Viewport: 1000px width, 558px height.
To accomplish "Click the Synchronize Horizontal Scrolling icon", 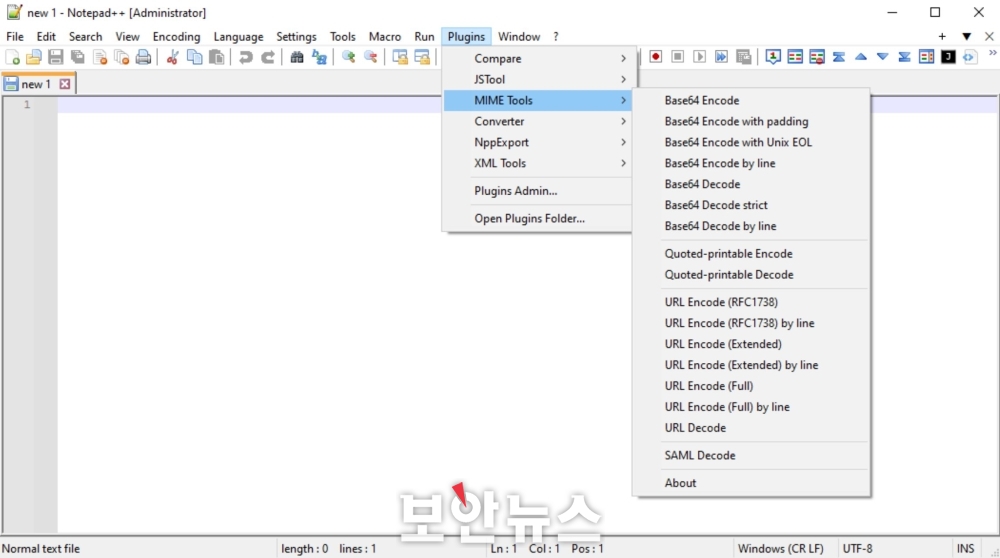I will click(x=422, y=57).
